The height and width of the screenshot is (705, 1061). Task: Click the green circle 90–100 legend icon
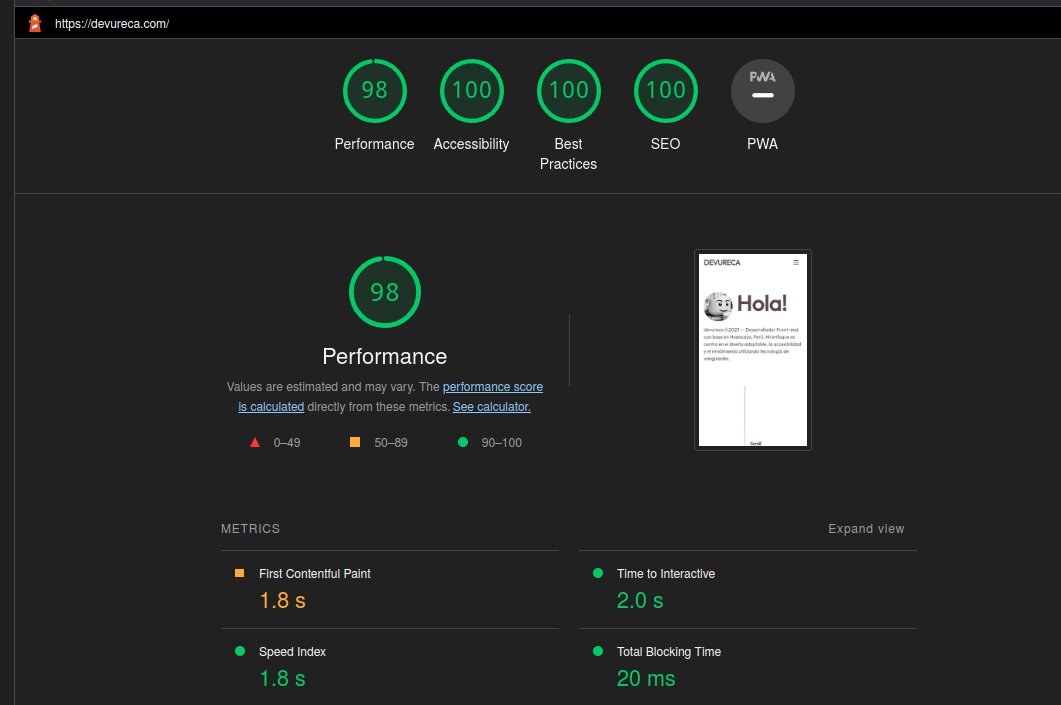coord(463,442)
